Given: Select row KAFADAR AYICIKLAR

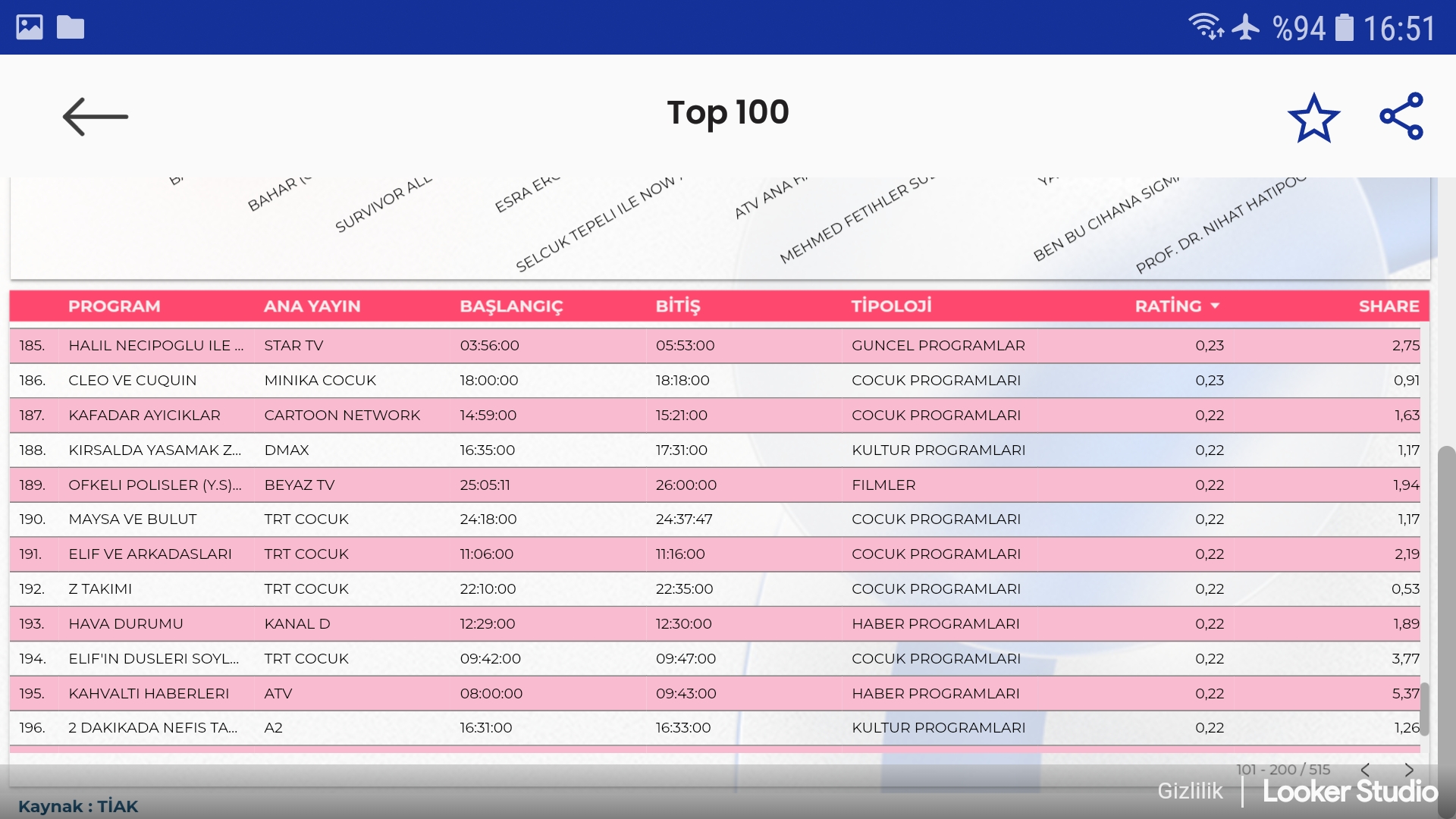Looking at the screenshot, I should pyautogui.click(x=714, y=415).
